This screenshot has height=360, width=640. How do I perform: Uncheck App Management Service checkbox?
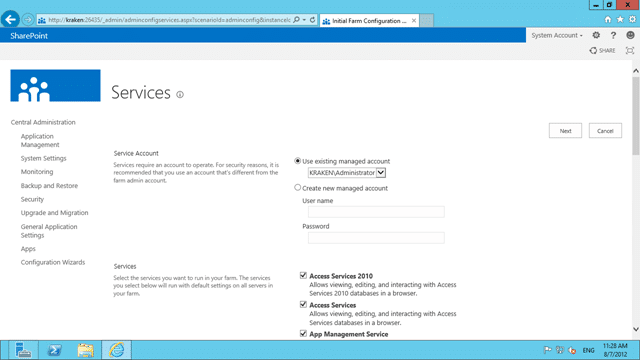(x=303, y=333)
